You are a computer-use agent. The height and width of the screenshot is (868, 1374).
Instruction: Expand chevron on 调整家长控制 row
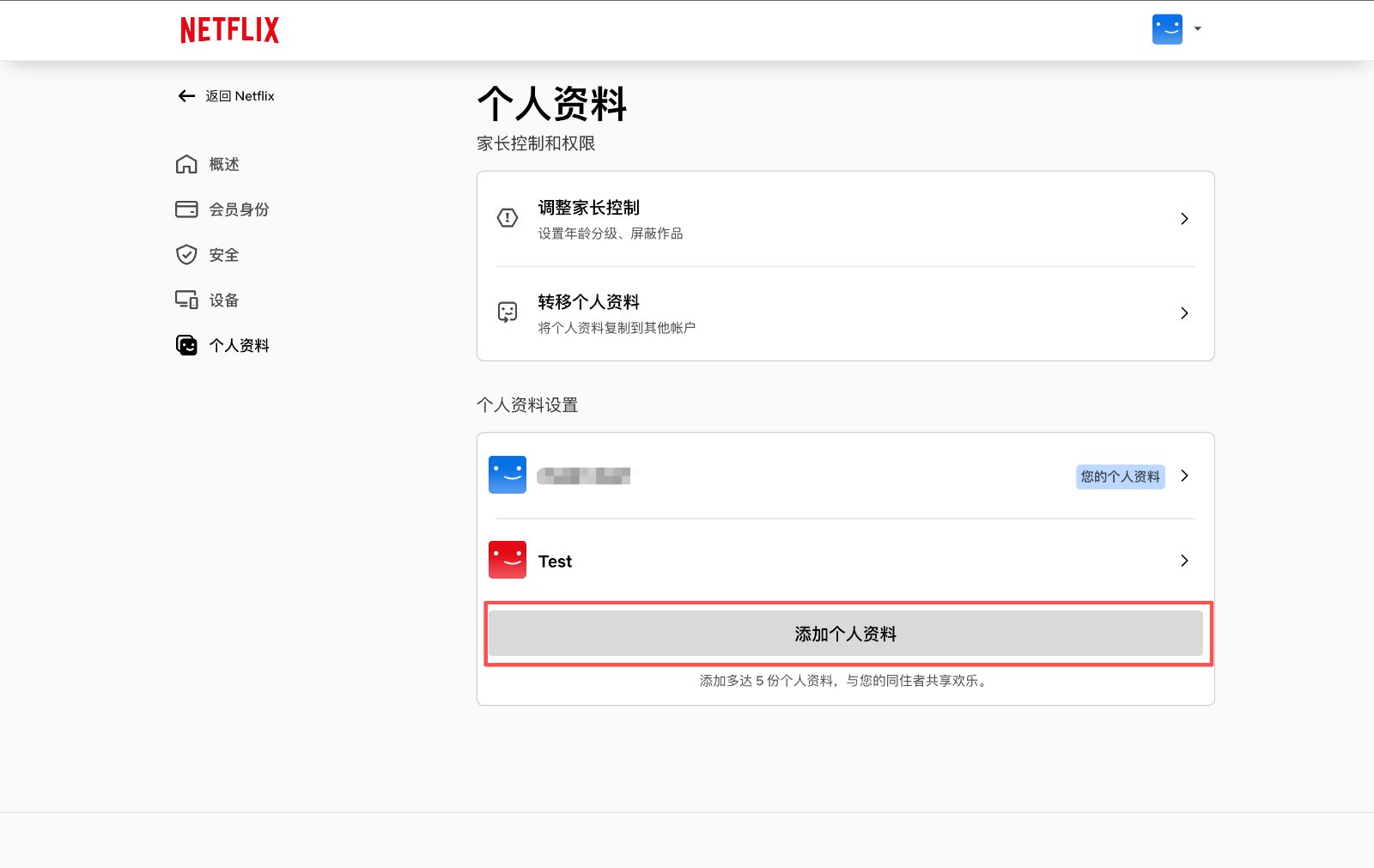click(1184, 219)
